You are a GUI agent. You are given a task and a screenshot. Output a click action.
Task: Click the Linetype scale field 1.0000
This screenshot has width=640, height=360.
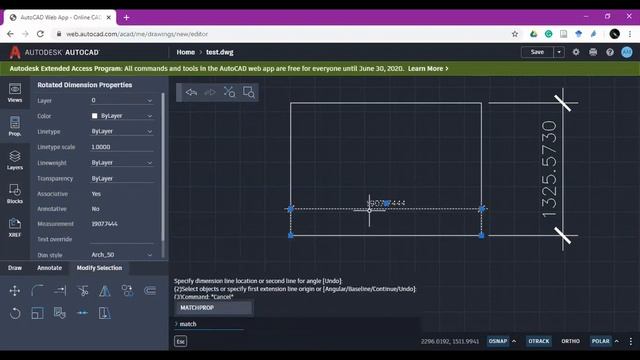pyautogui.click(x=122, y=147)
